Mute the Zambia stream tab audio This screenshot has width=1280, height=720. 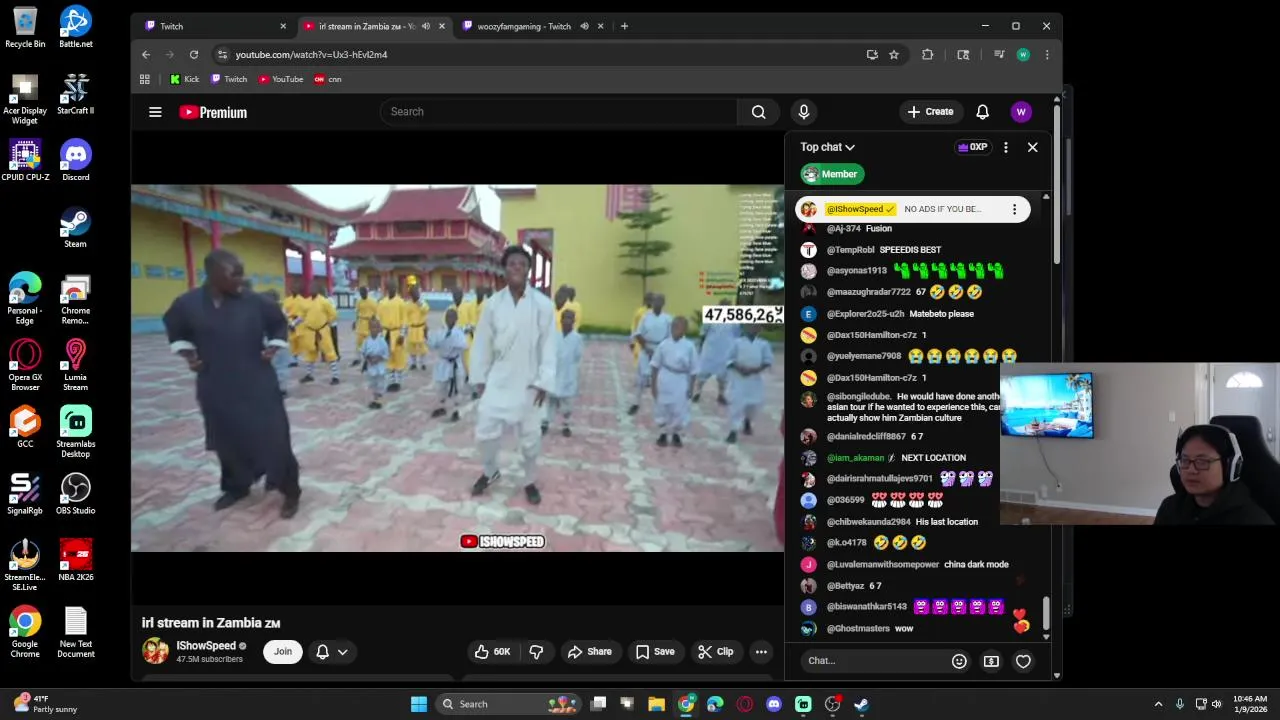[x=426, y=26]
